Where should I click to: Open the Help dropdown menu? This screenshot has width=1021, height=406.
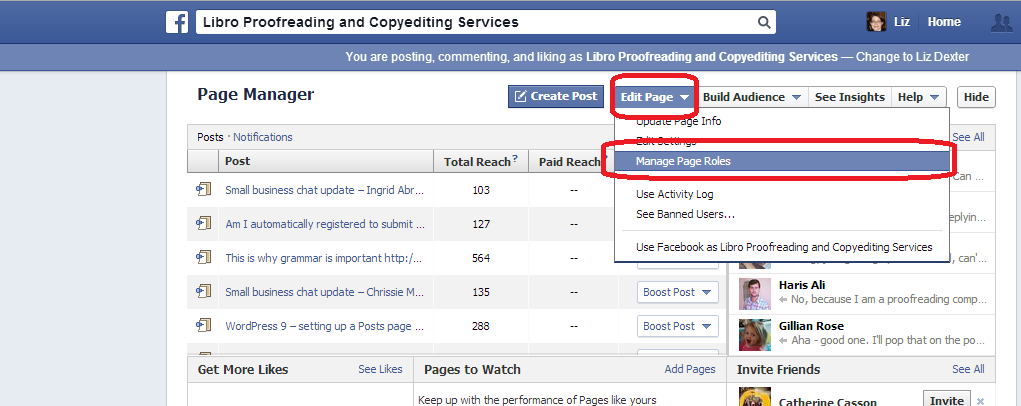[919, 97]
